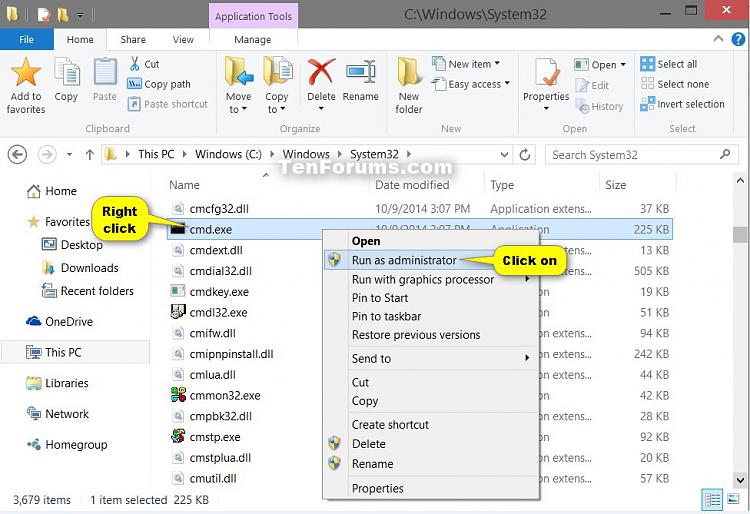Open the Help question mark icon
This screenshot has width=750, height=514.
(x=739, y=39)
